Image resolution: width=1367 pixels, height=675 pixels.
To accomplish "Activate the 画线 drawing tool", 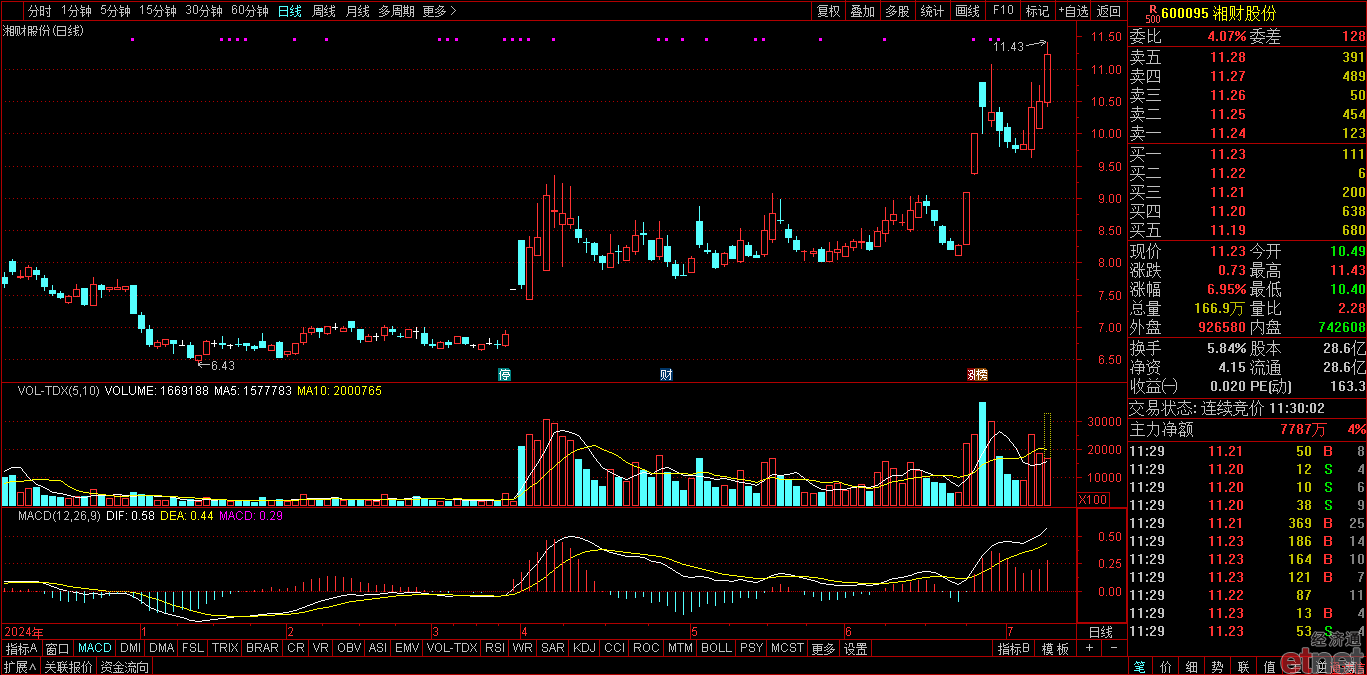I will [x=967, y=11].
